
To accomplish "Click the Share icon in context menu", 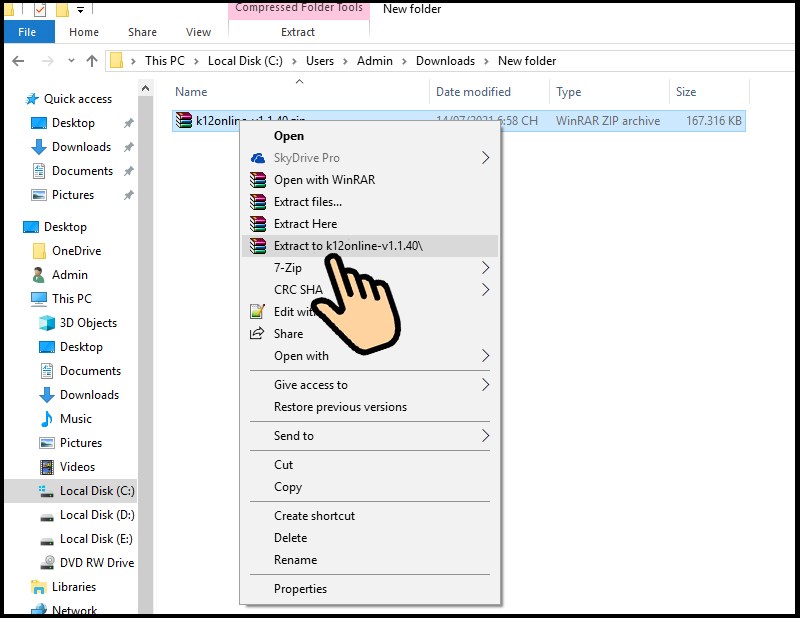I will point(258,334).
